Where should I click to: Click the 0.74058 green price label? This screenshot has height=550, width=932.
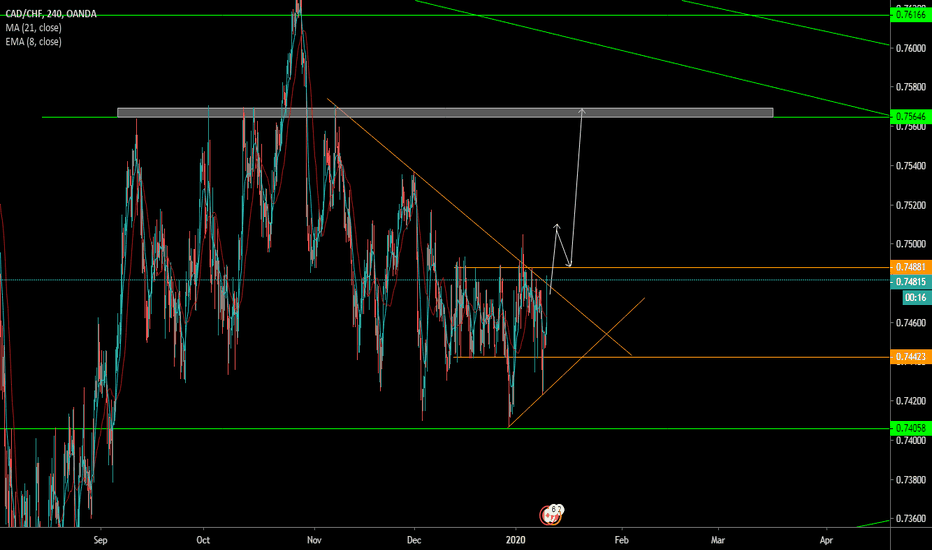909,428
